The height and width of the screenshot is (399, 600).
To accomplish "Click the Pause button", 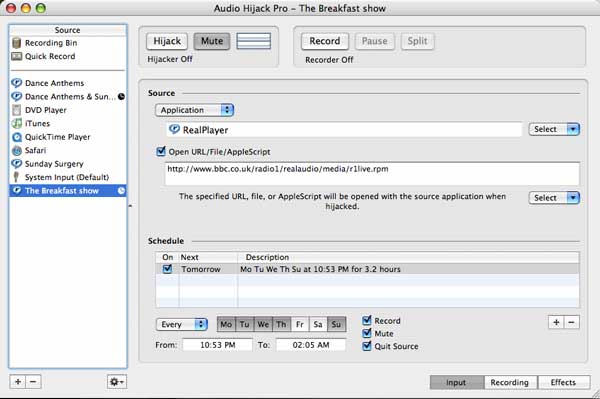I will pos(375,41).
